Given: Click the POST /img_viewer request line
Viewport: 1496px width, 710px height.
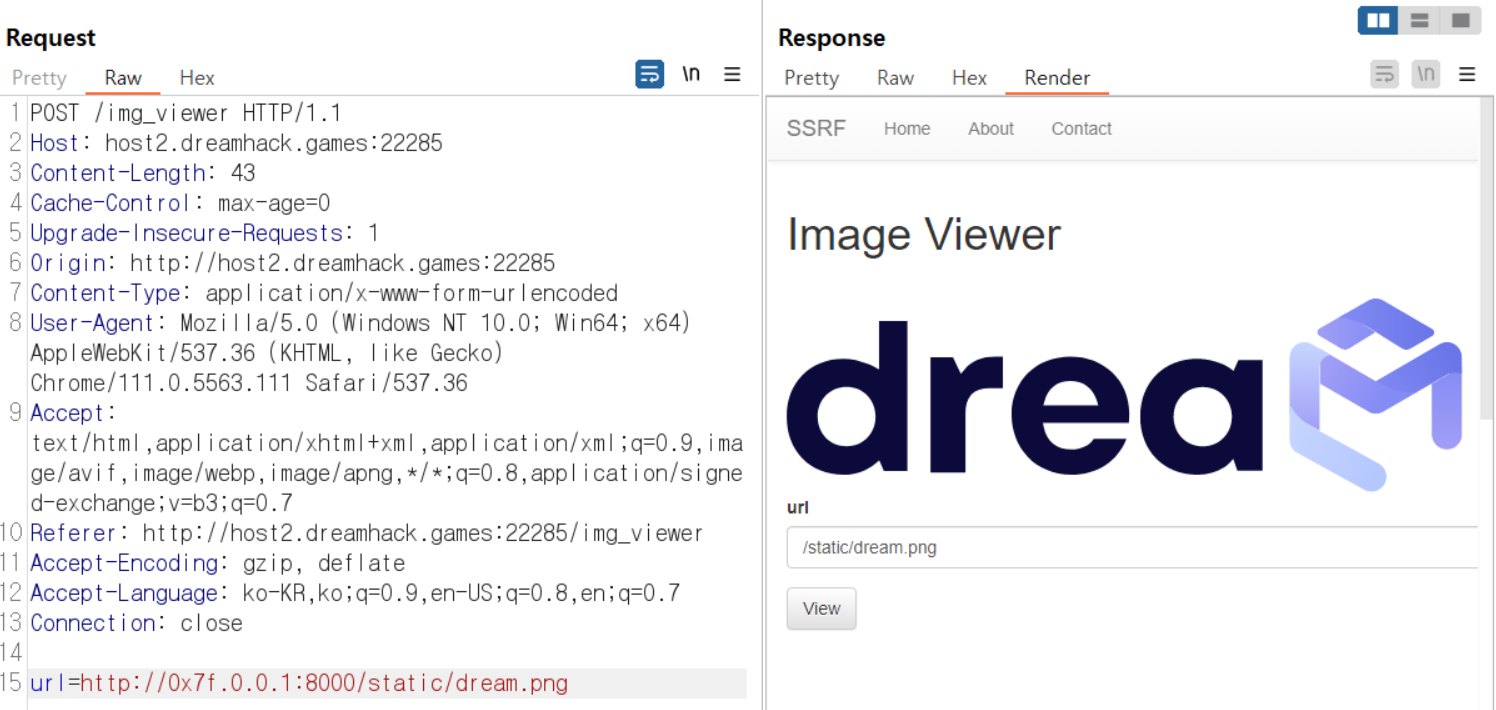Looking at the screenshot, I should point(186,112).
